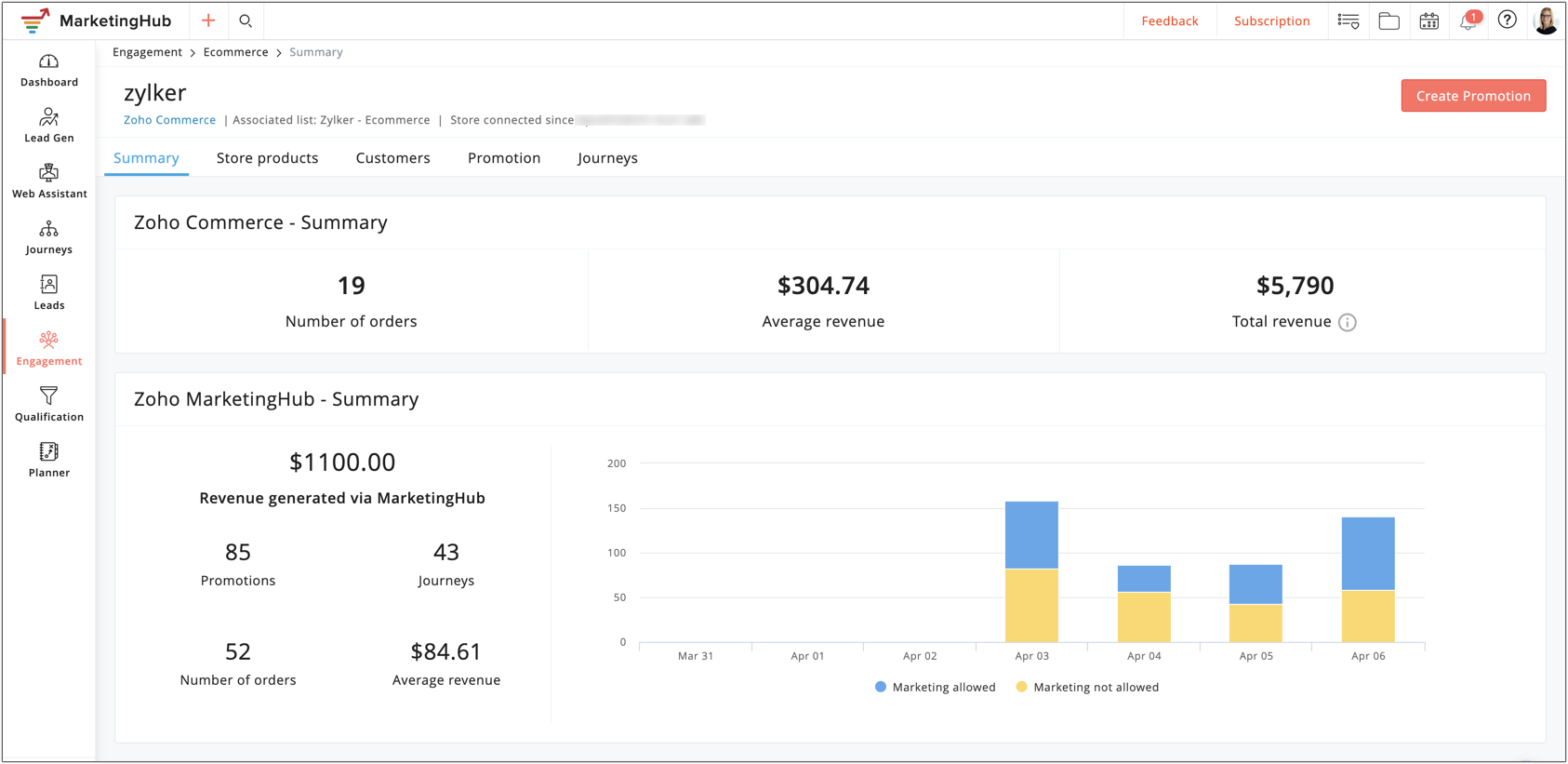Viewport: 1568px width, 764px height.
Task: Open the help question mark icon
Action: pyautogui.click(x=1508, y=20)
